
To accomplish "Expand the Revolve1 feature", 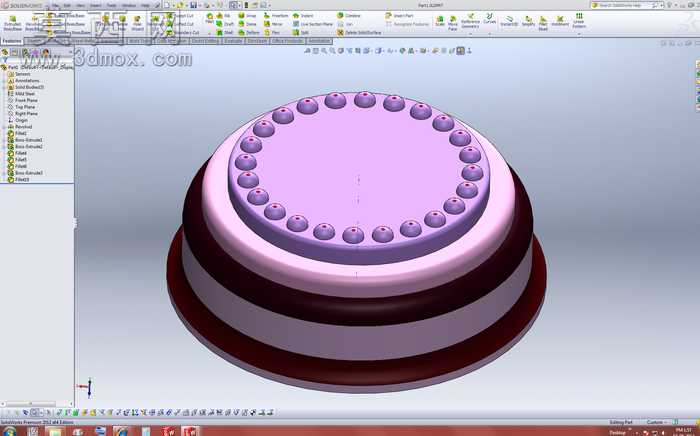I will (x=4, y=127).
